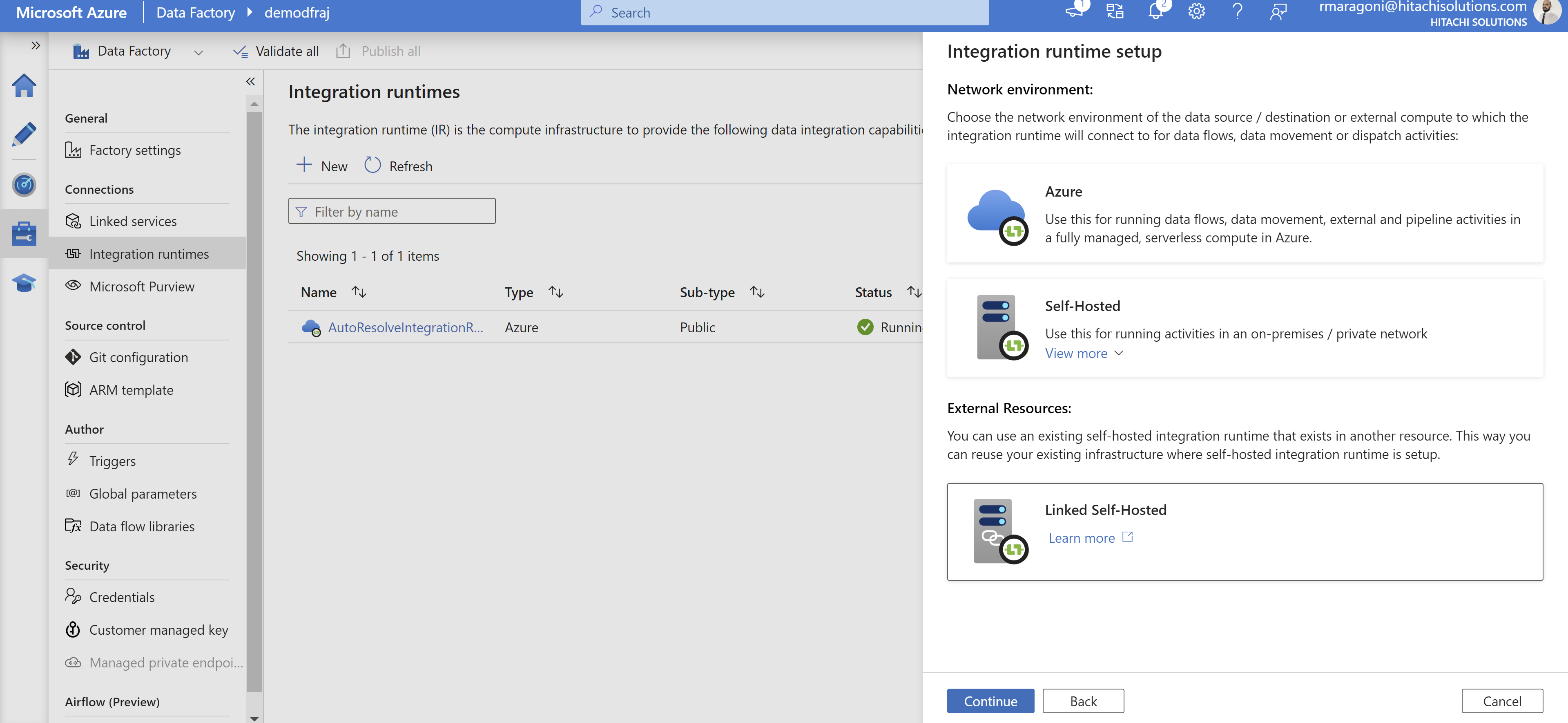Click the top Search box
The width and height of the screenshot is (1568, 723).
[784, 12]
